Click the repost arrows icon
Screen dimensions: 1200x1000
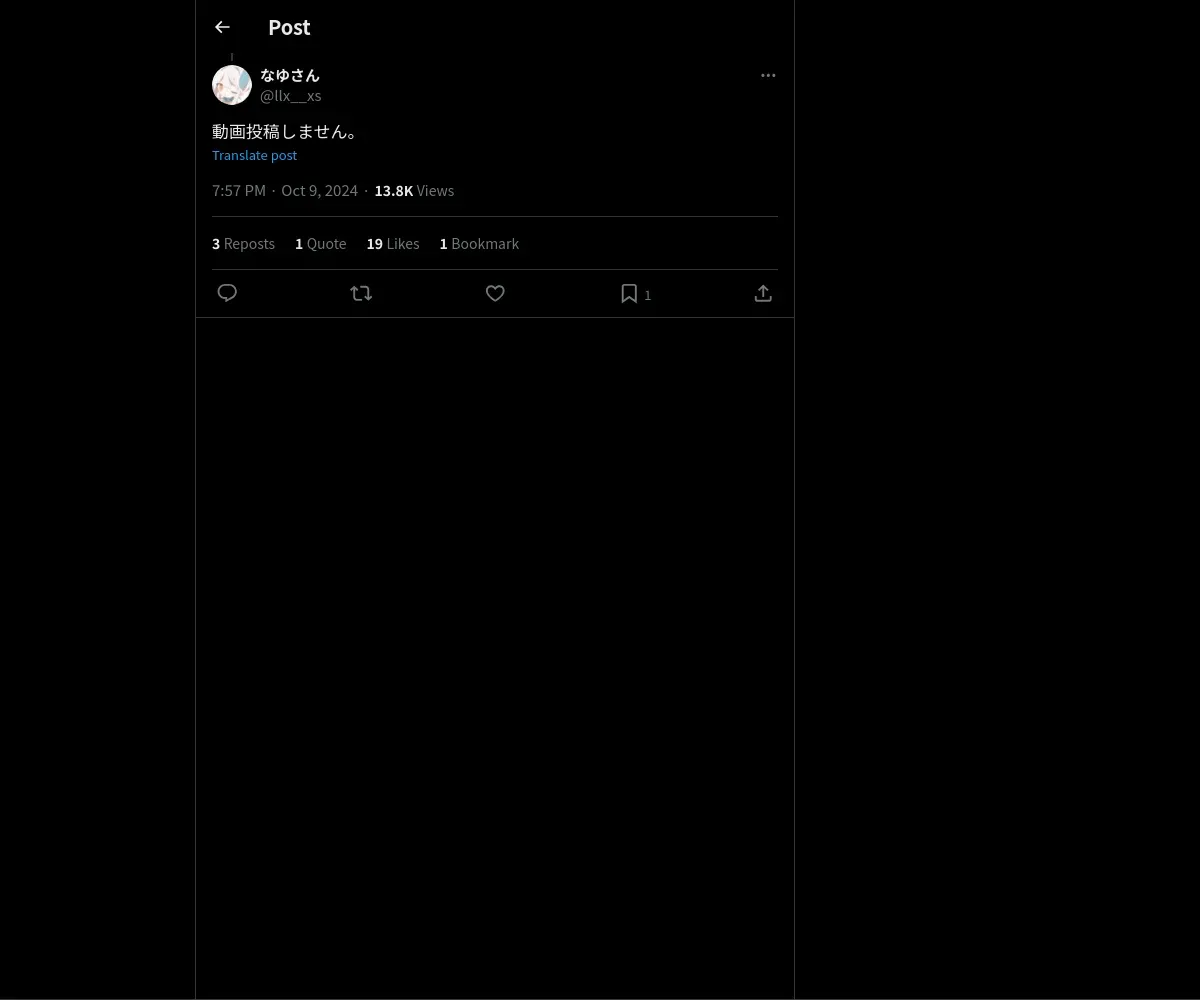[x=361, y=293]
